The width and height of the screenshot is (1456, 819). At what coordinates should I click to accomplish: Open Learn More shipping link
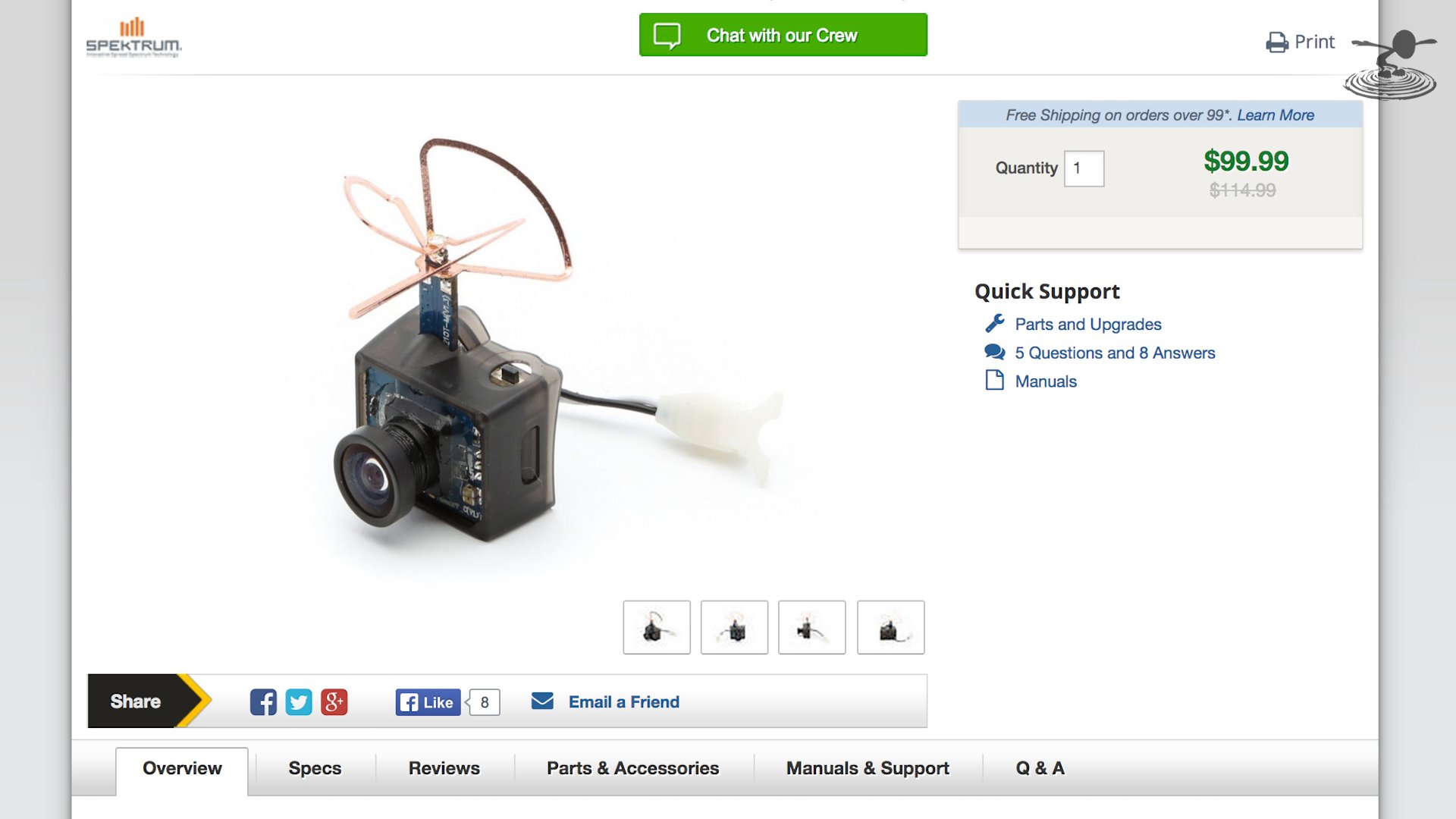point(1276,115)
